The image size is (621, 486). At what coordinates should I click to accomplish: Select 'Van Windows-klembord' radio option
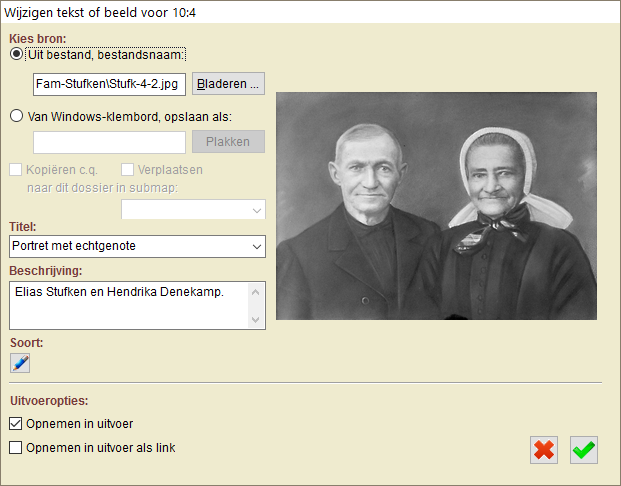point(16,116)
